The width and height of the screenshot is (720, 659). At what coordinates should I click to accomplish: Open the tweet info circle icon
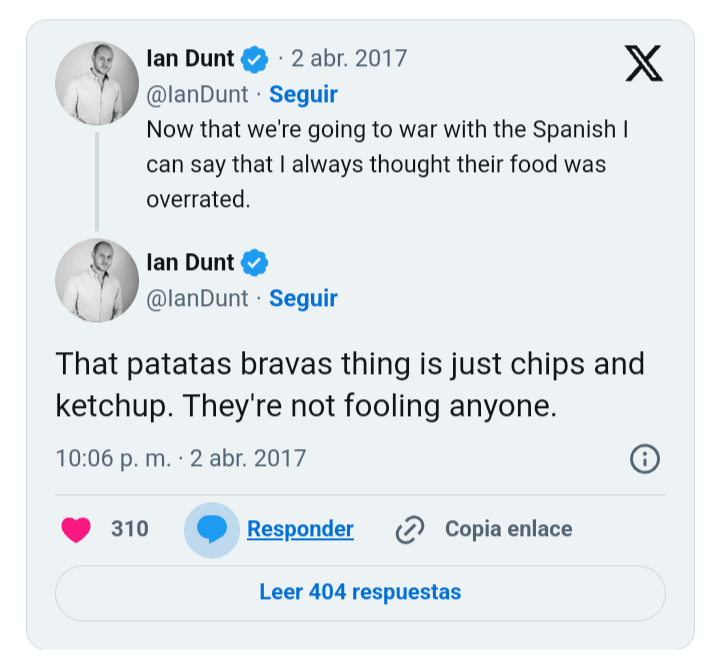[645, 459]
